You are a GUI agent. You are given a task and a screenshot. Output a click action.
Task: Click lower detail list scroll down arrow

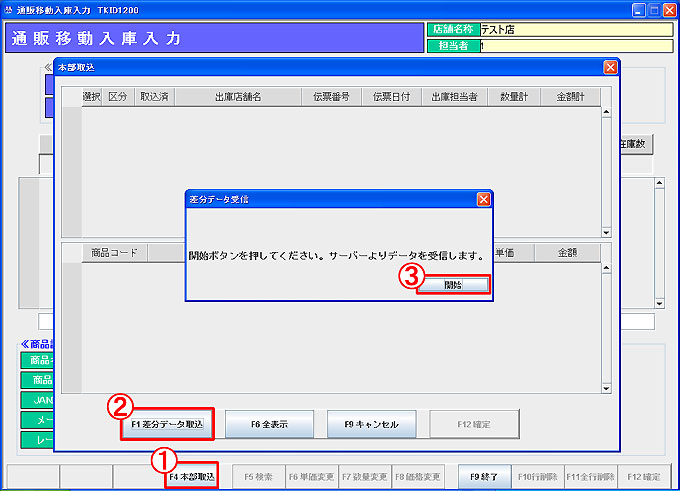click(606, 389)
